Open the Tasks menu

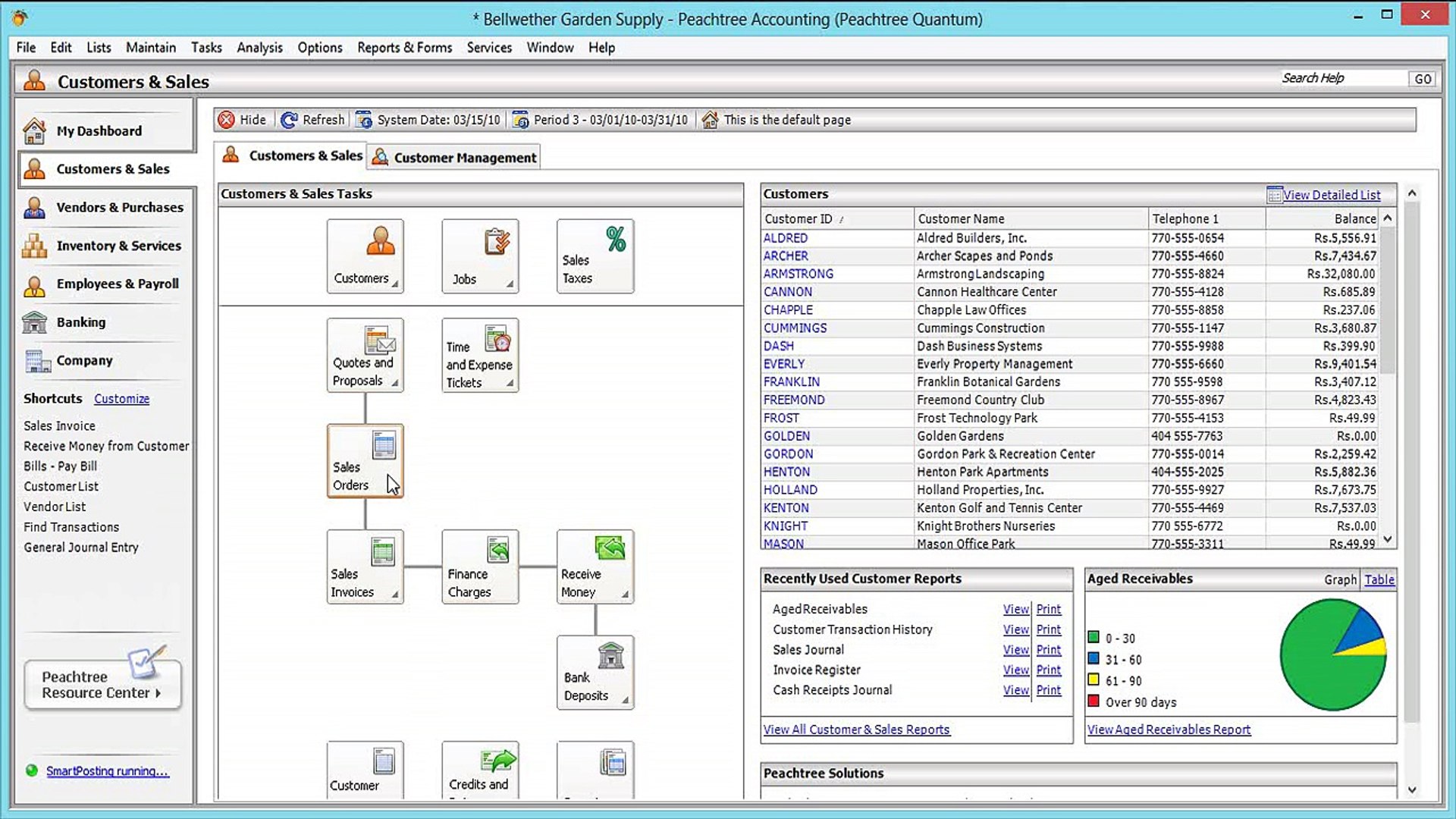click(206, 47)
